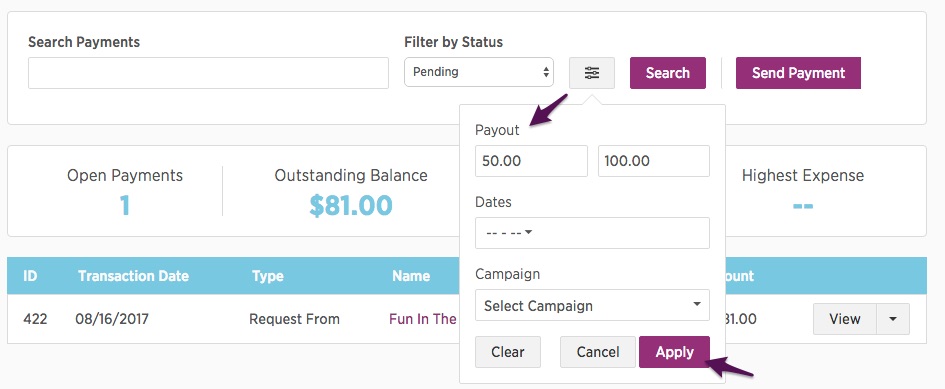This screenshot has height=389, width=945.
Task: Open the Fun In The campaign link
Action: coord(424,319)
